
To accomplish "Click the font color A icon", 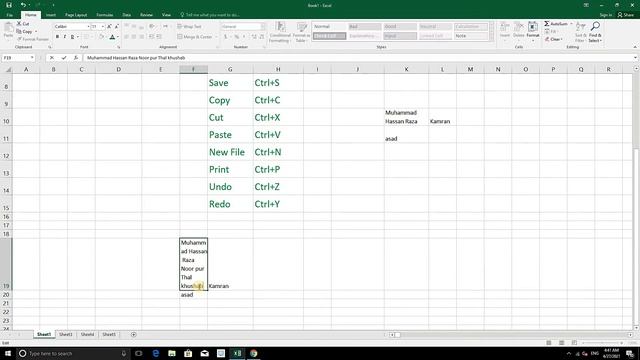I will (x=112, y=37).
